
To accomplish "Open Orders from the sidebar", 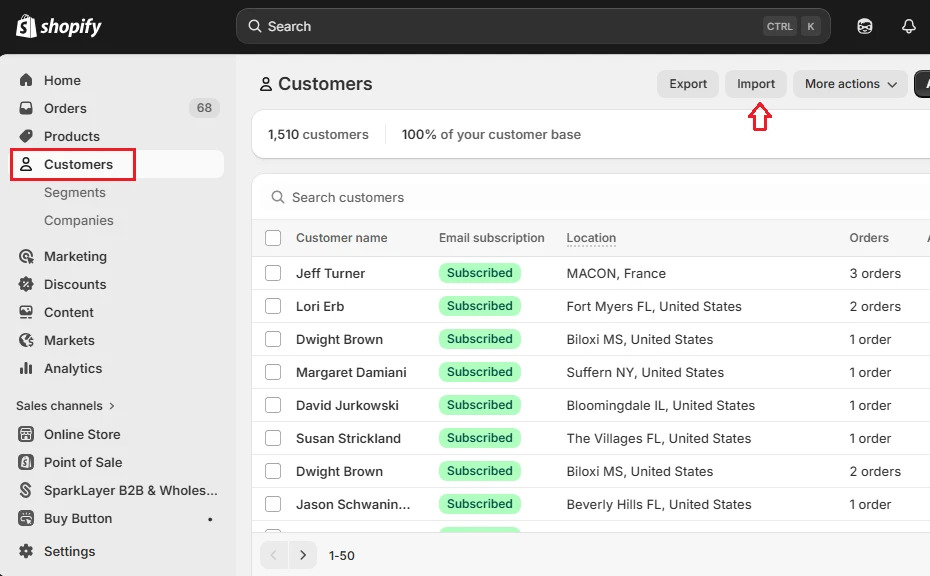I will click(x=63, y=108).
